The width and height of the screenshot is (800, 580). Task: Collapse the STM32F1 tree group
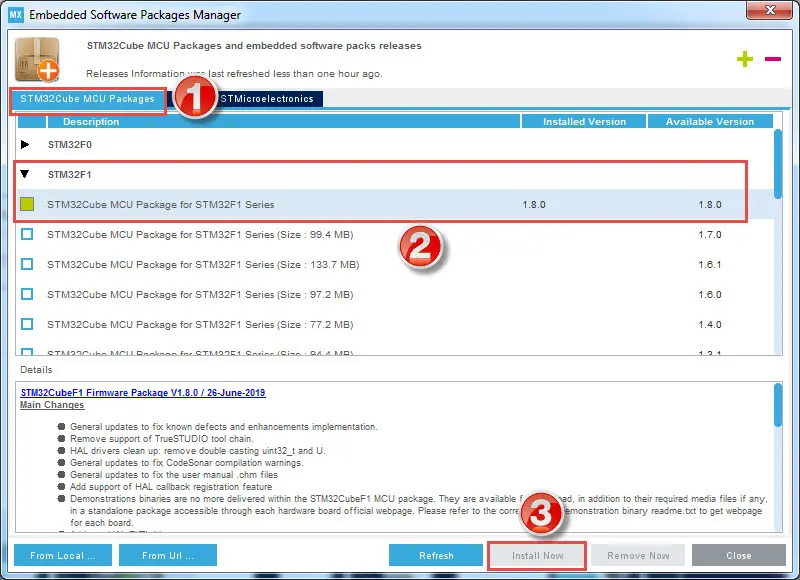(x=26, y=174)
